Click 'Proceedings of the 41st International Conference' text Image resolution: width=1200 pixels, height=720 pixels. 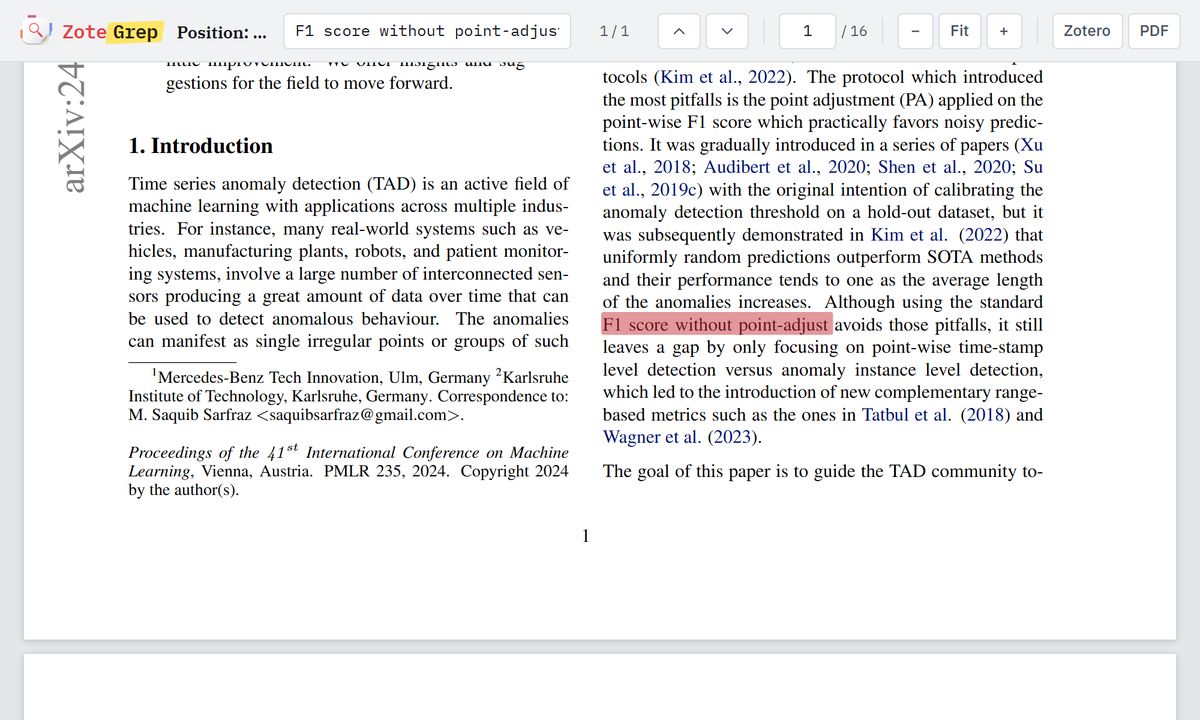point(348,452)
